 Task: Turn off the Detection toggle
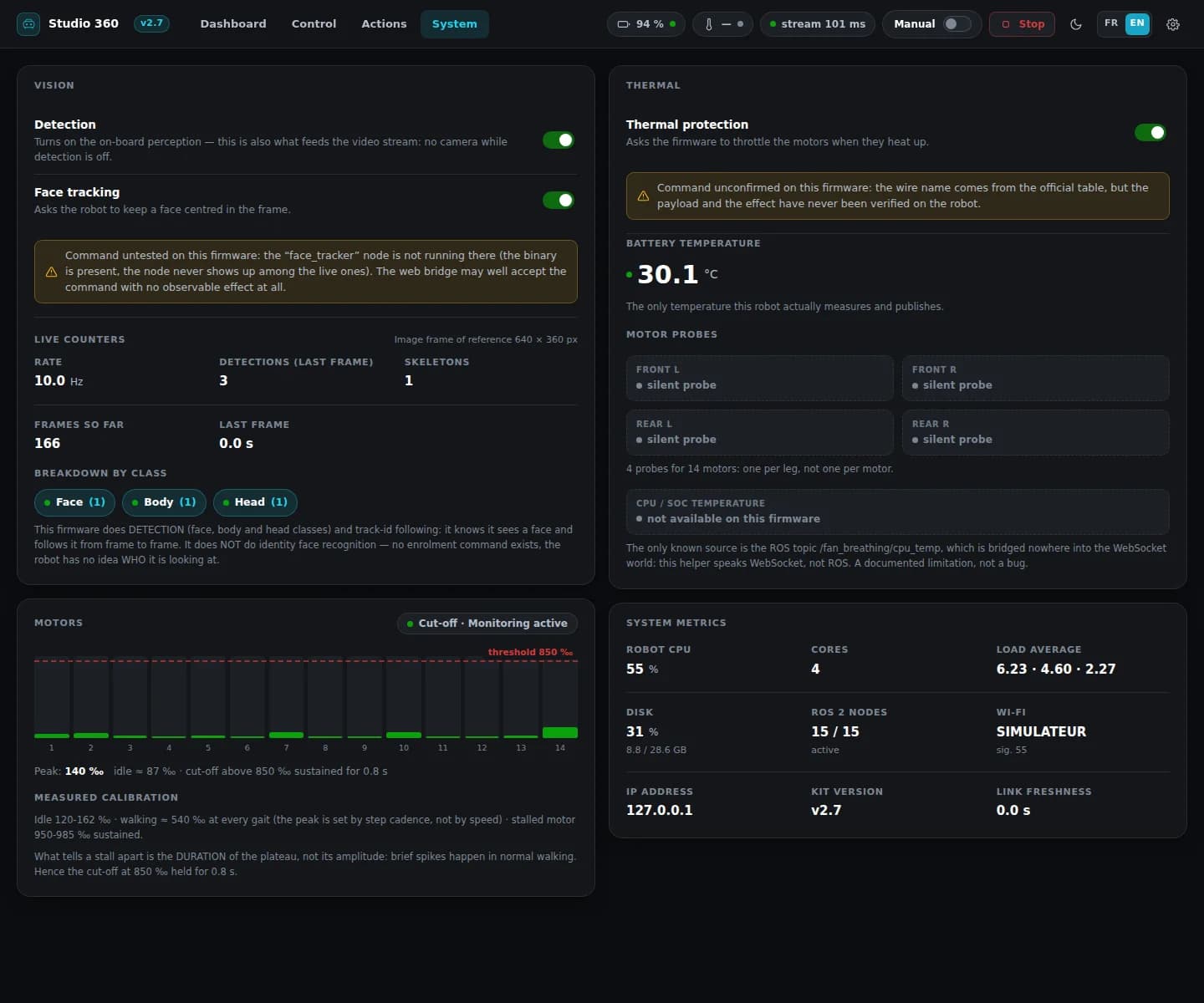(x=559, y=140)
